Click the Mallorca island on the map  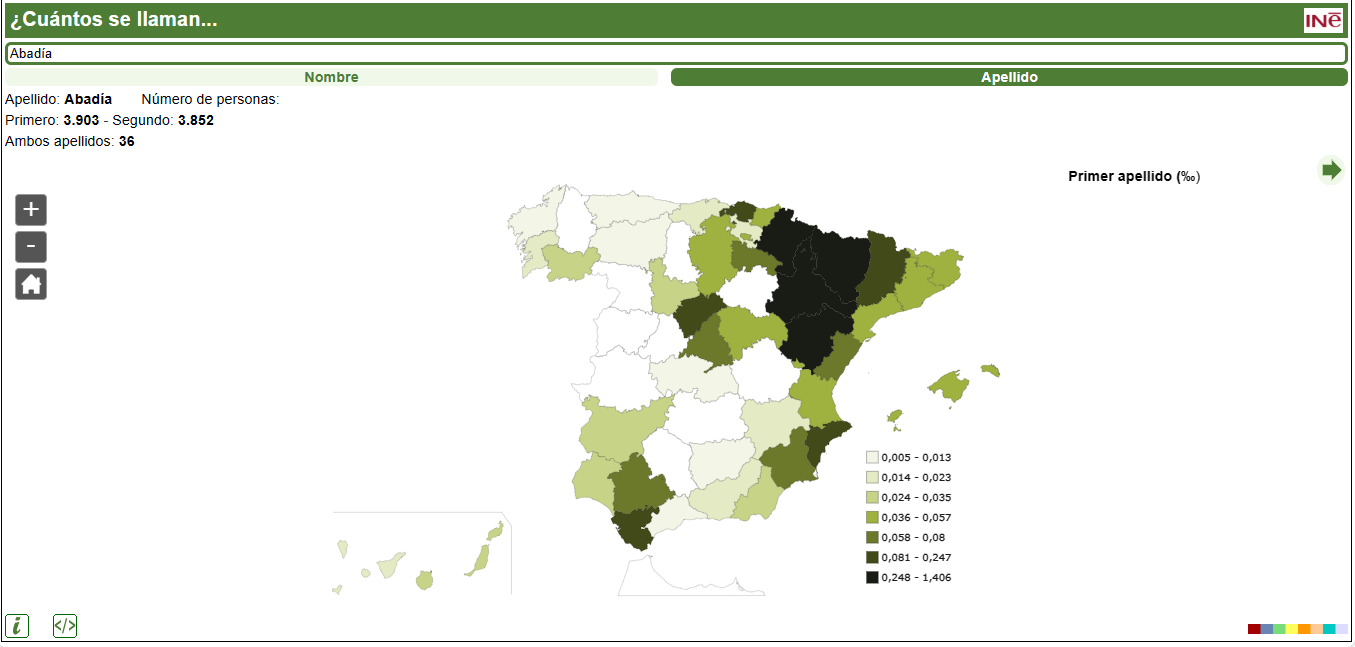(950, 386)
